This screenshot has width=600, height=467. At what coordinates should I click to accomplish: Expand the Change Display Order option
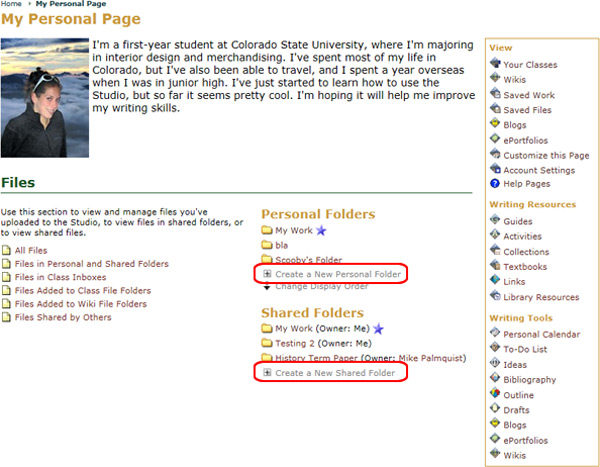pyautogui.click(x=267, y=286)
